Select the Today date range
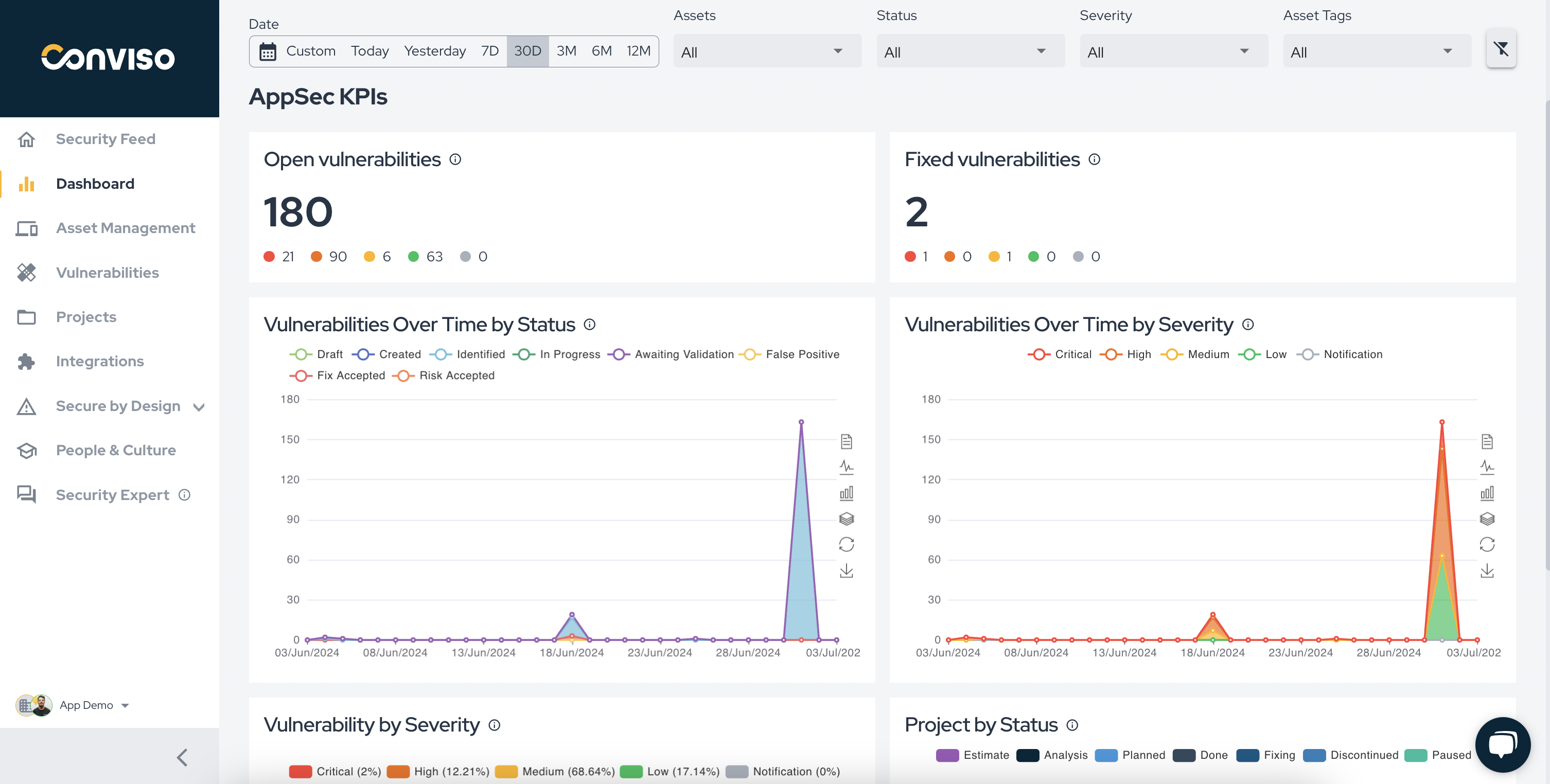The image size is (1550, 784). pyautogui.click(x=370, y=51)
